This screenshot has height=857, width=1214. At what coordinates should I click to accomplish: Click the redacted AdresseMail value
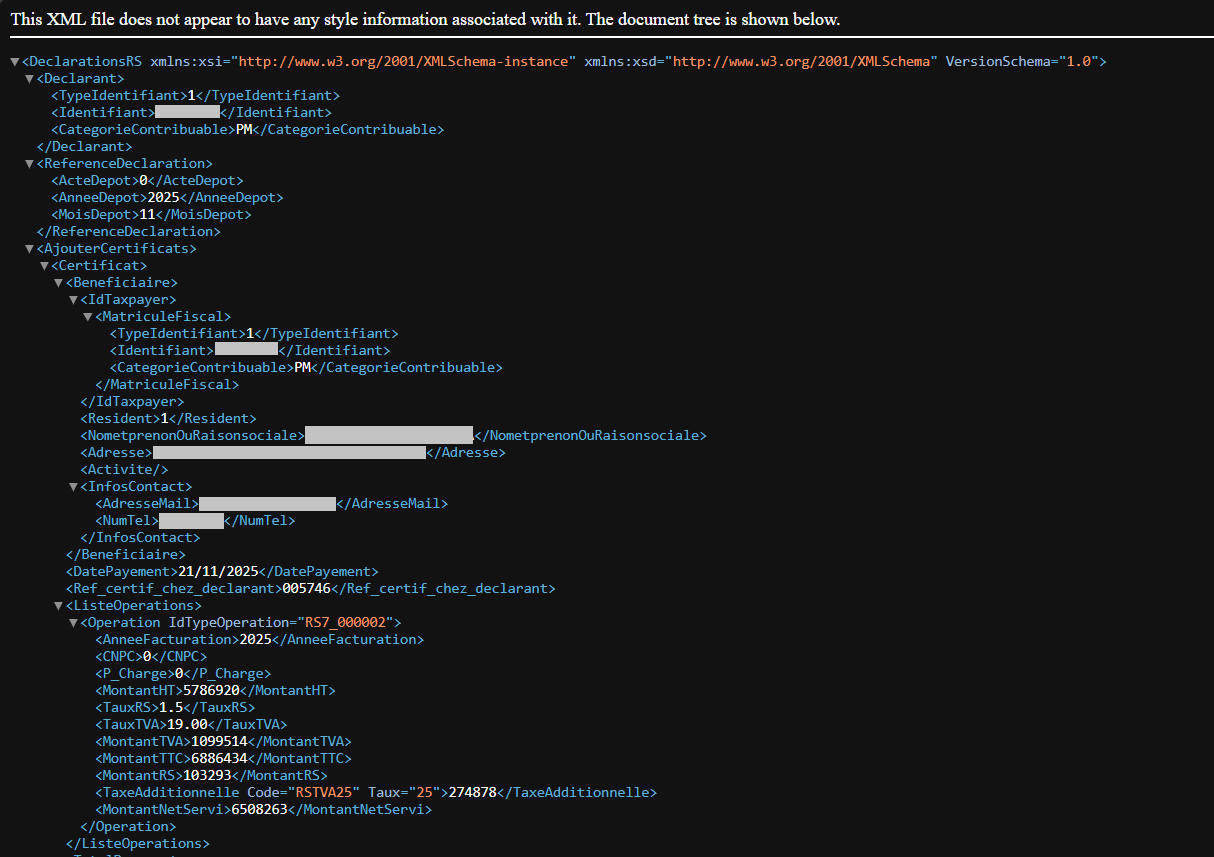point(268,504)
